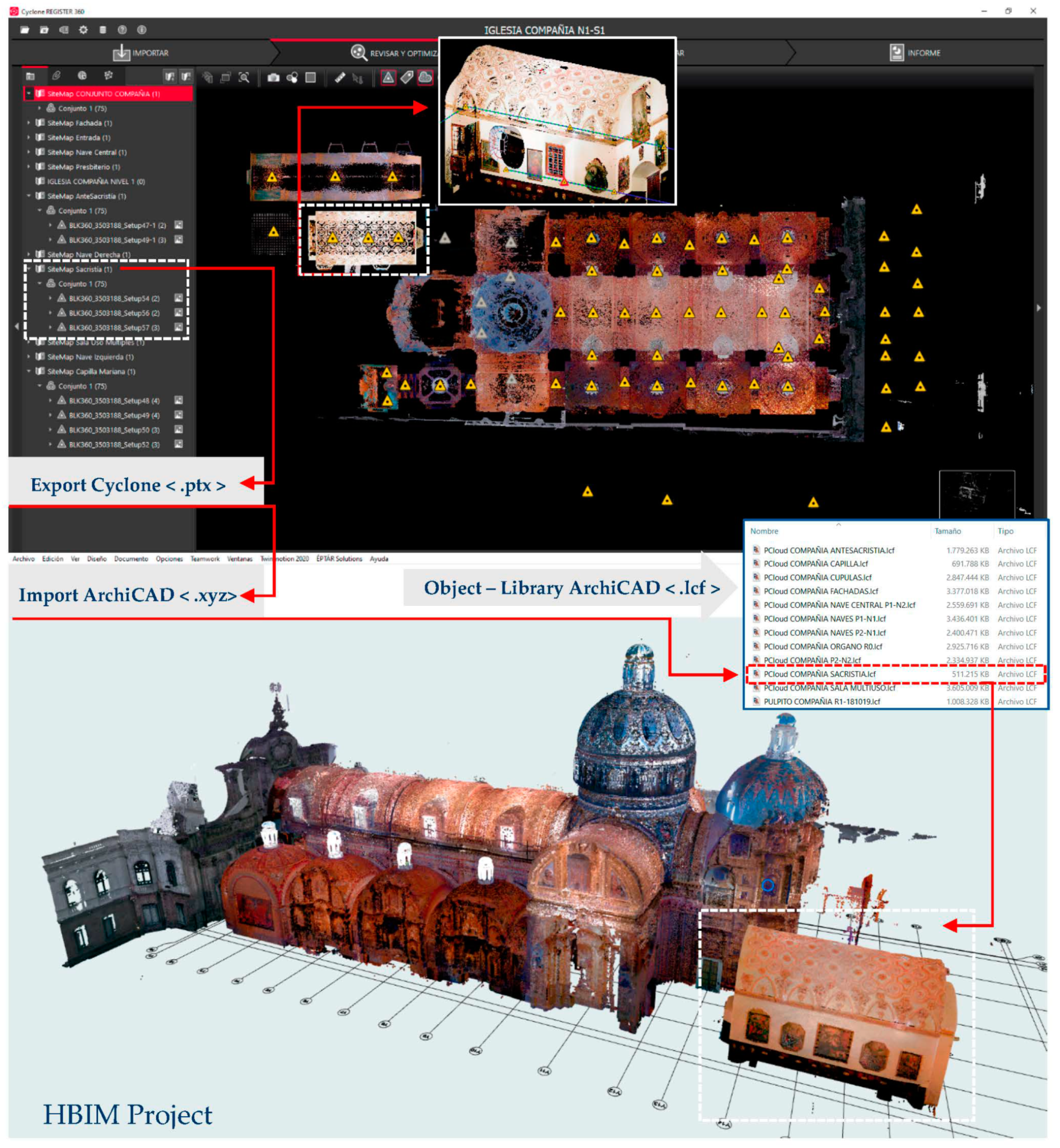
Task: Toggle image icon for Setup47-1 scan
Action: [178, 225]
